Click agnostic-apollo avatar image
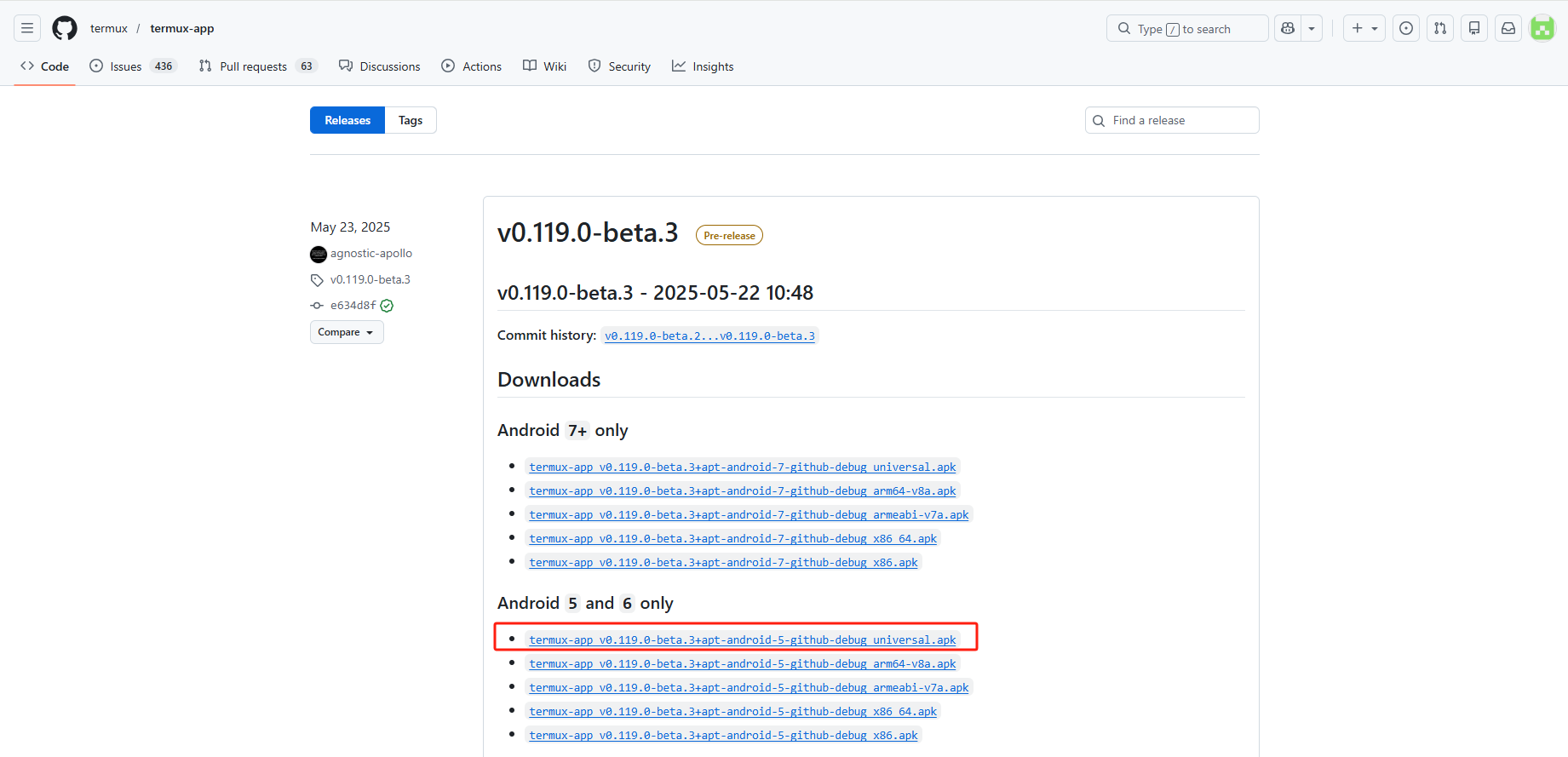The image size is (1568, 757). pos(319,255)
